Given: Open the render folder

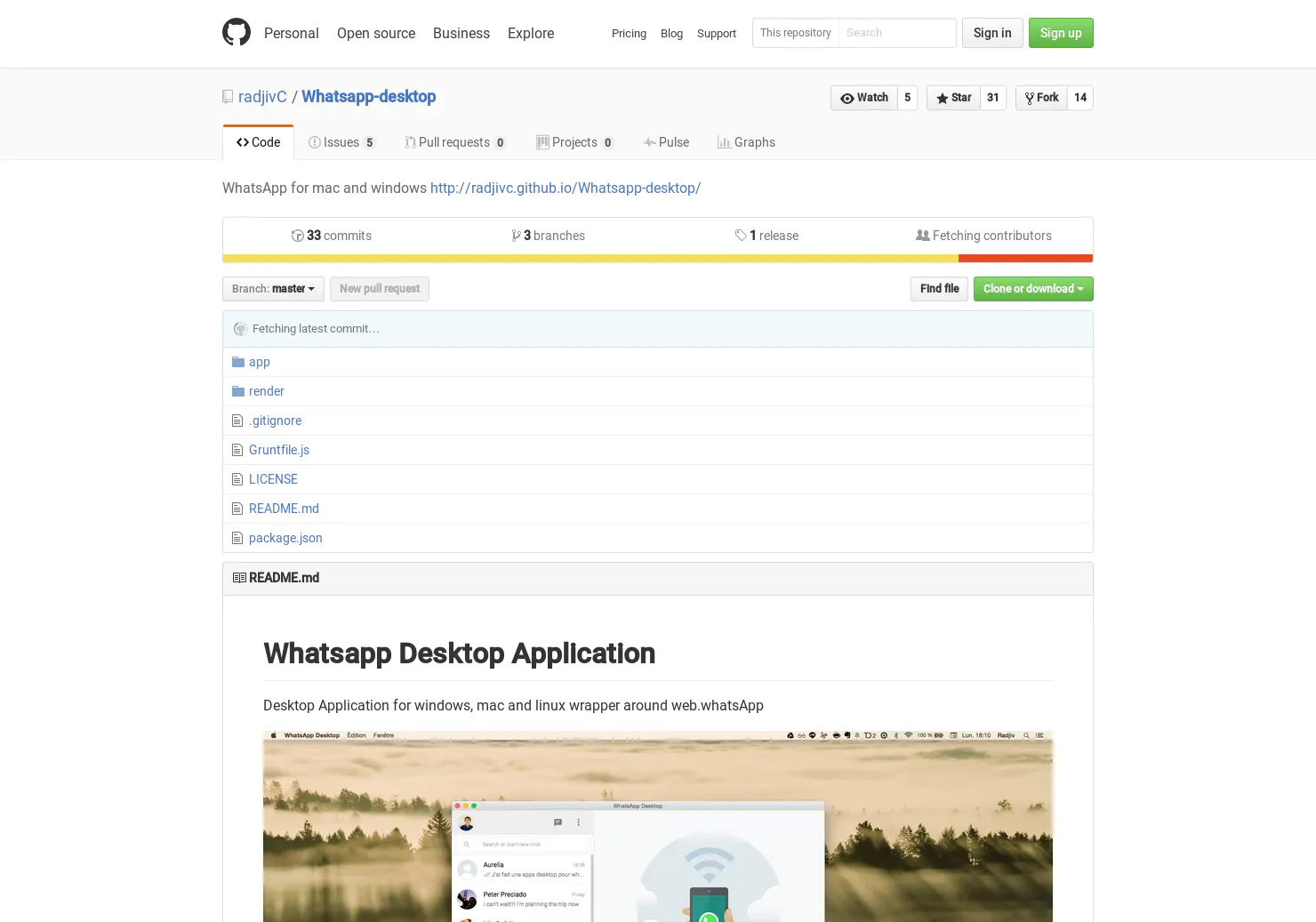Looking at the screenshot, I should 267,391.
